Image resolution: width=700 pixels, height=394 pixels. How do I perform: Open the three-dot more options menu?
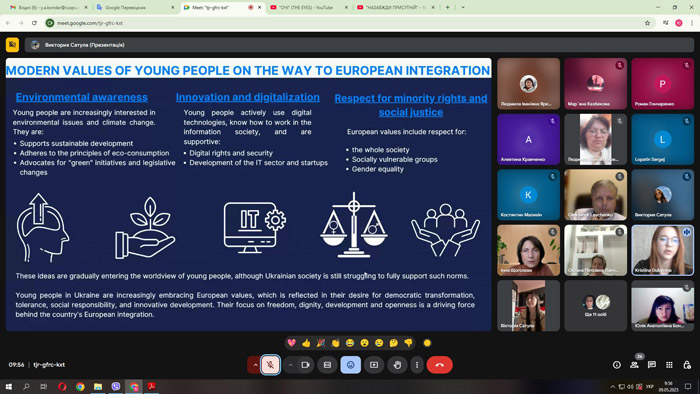pos(417,365)
